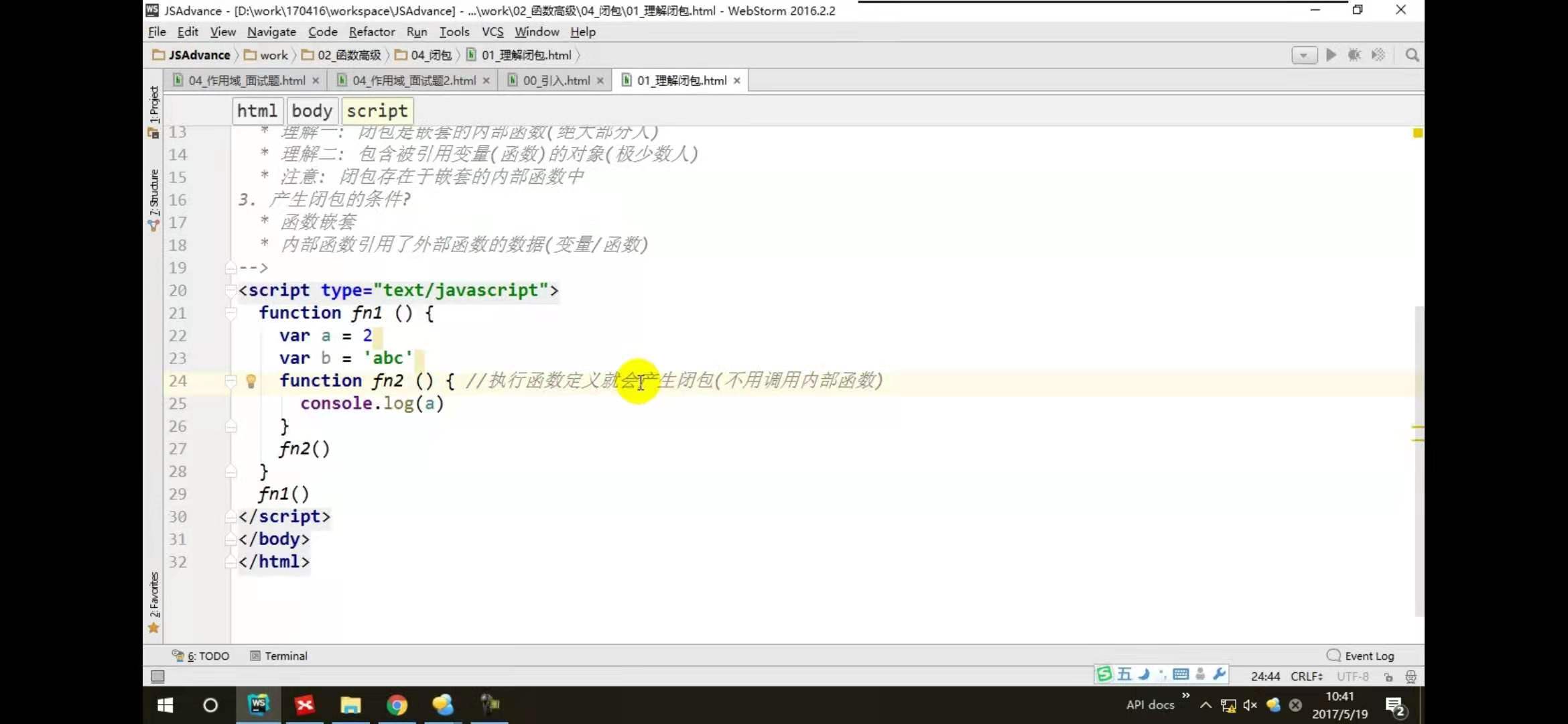Toggle tool window buttons in the bottom-left corner
The height and width of the screenshot is (724, 1568).
coord(157,676)
